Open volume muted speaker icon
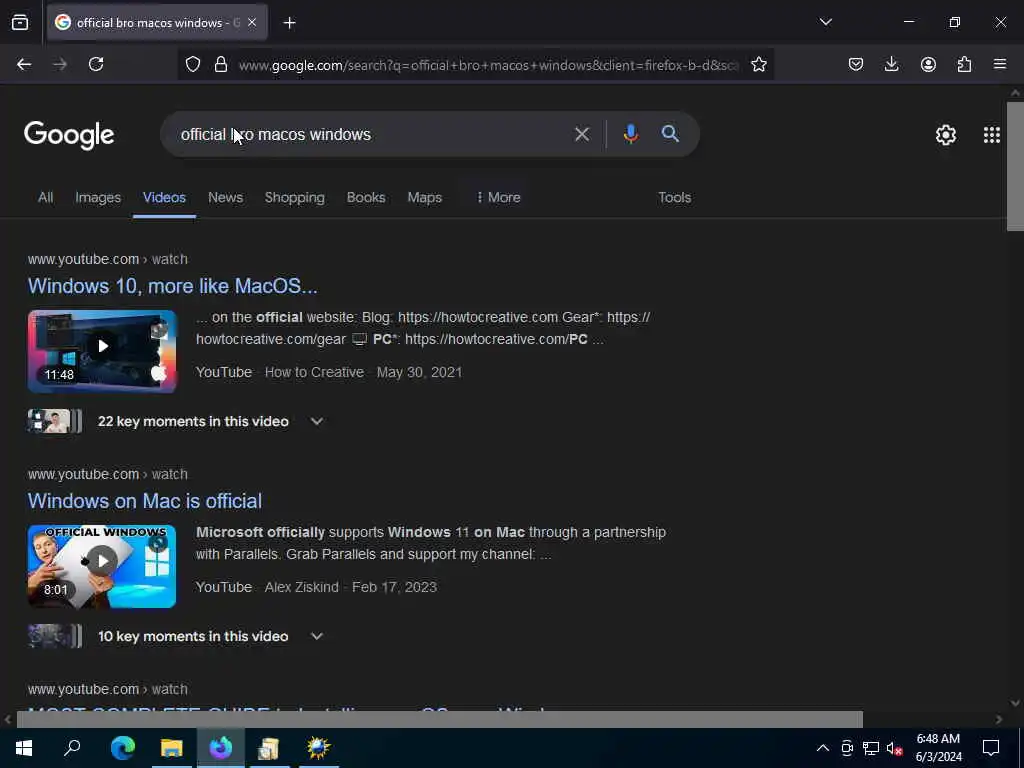The width and height of the screenshot is (1024, 768). [x=894, y=748]
